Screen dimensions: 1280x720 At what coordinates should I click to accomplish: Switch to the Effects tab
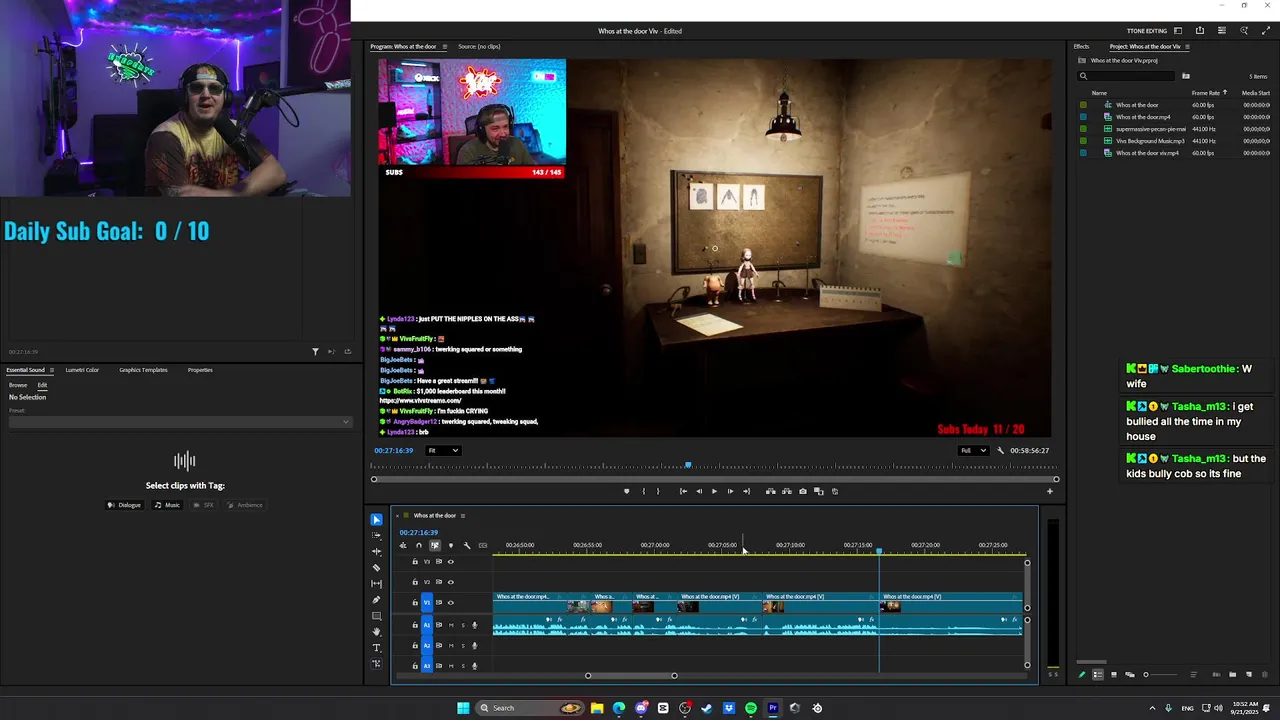click(x=1081, y=46)
